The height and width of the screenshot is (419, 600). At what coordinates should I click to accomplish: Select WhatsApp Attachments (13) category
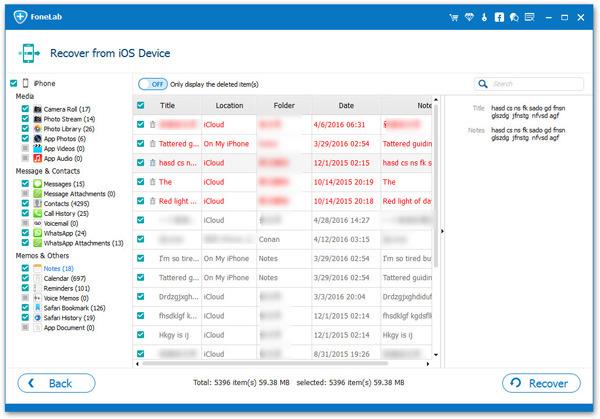point(83,243)
